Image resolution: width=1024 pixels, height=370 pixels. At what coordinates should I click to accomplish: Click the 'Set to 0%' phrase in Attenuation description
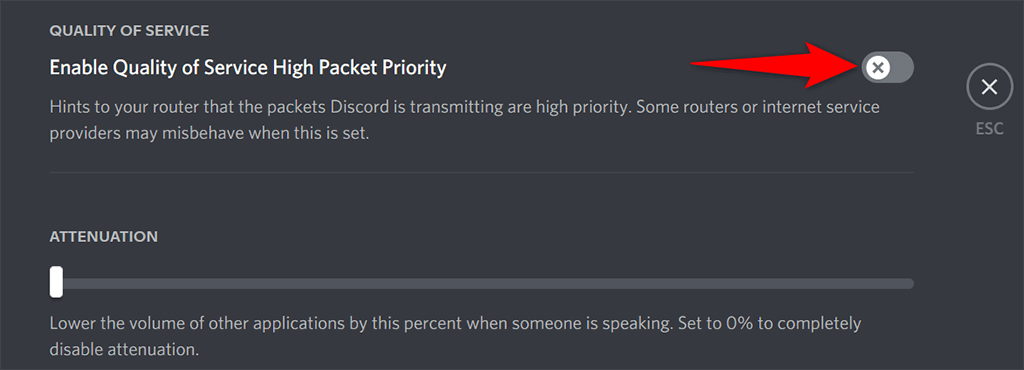pos(711,324)
